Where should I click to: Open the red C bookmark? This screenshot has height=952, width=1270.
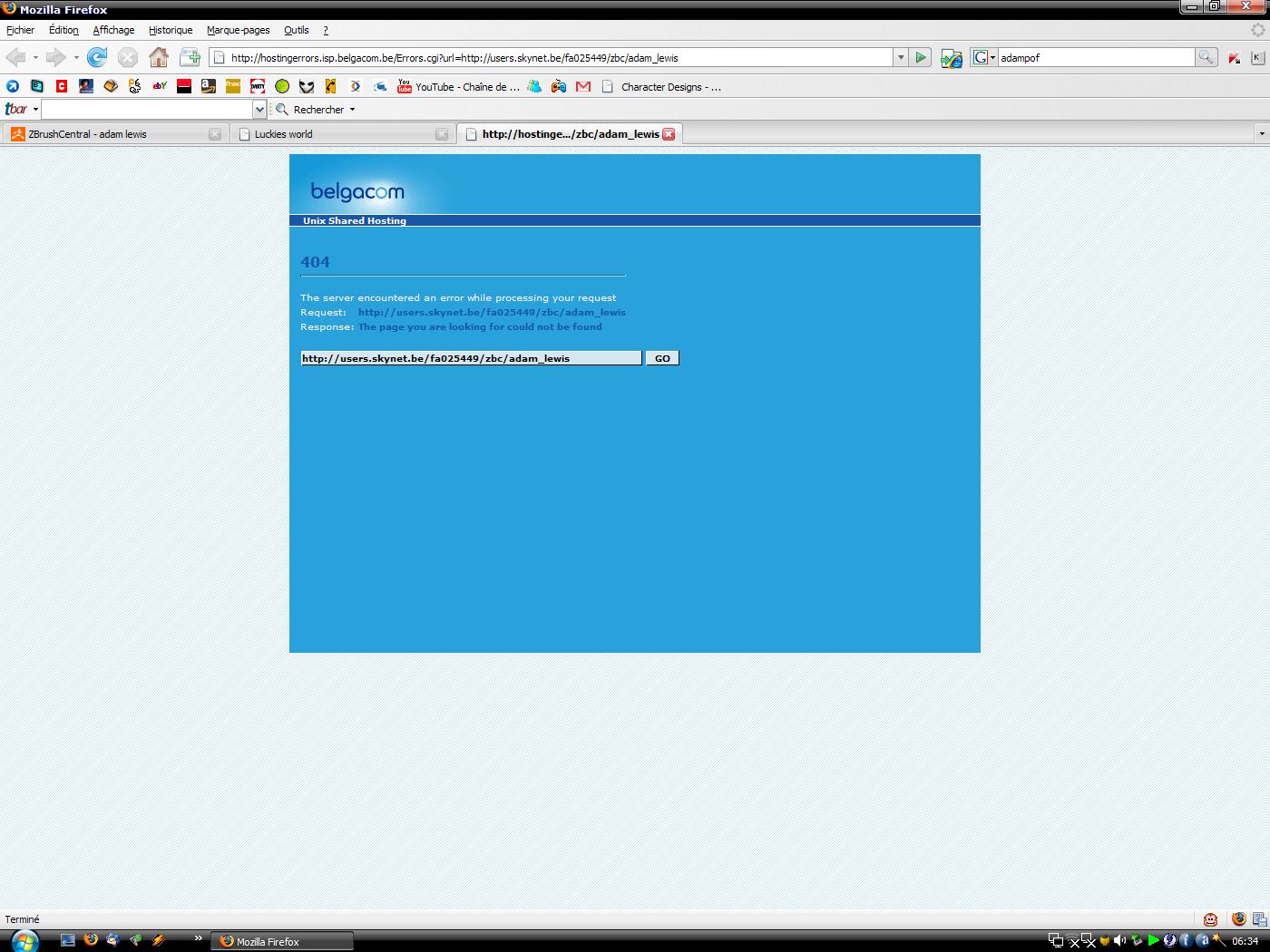[x=62, y=87]
